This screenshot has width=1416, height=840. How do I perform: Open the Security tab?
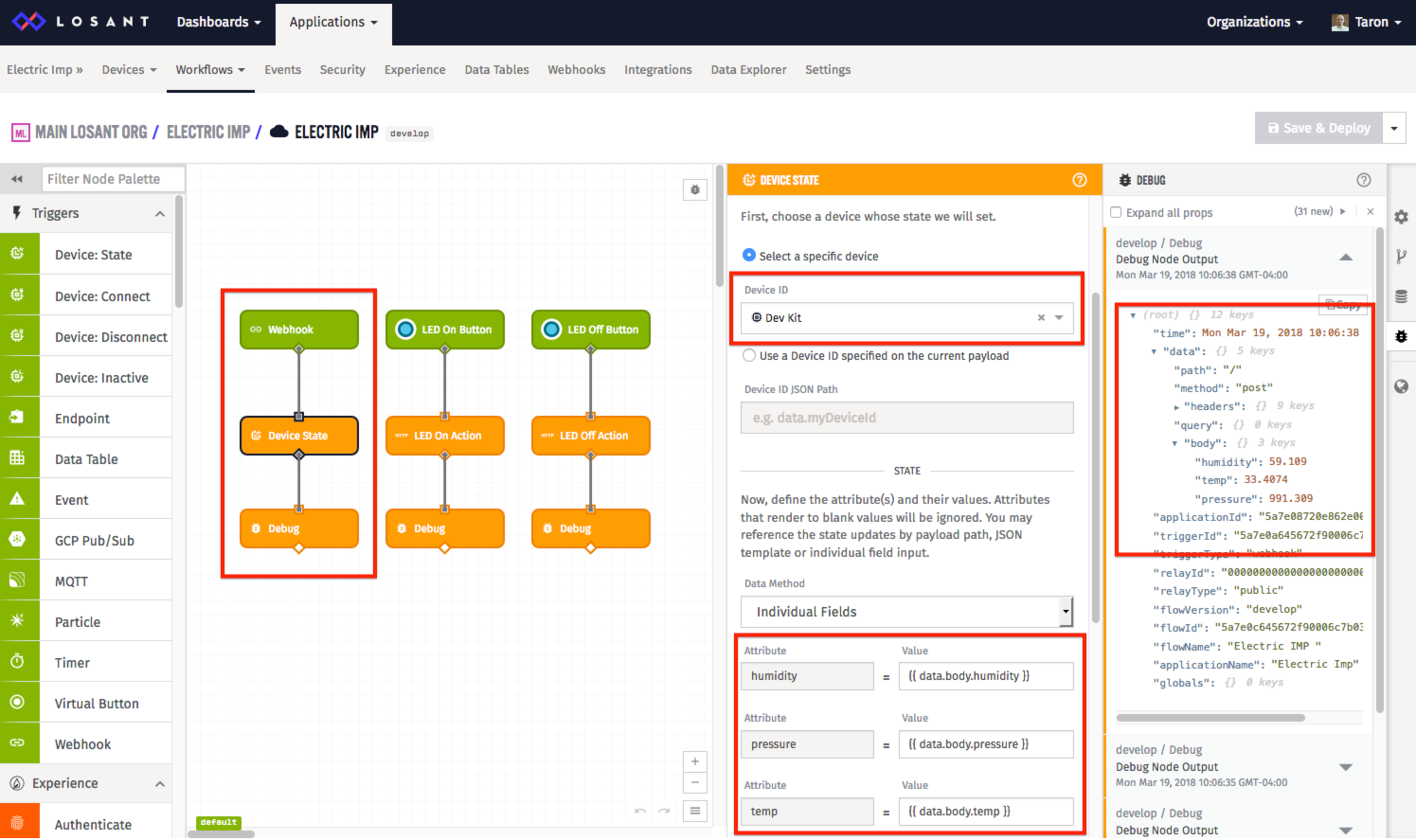(x=342, y=69)
